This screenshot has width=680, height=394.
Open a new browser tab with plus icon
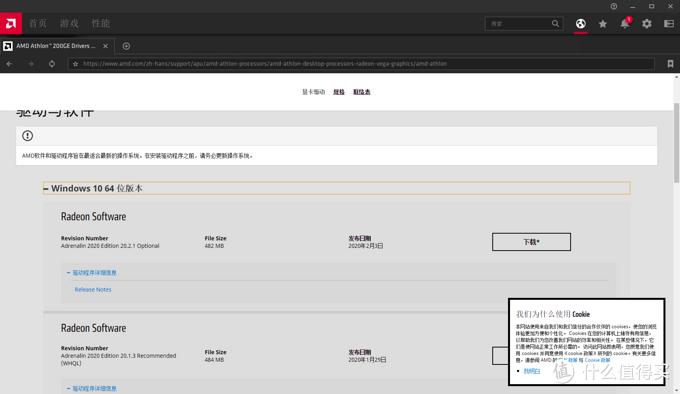tap(126, 46)
